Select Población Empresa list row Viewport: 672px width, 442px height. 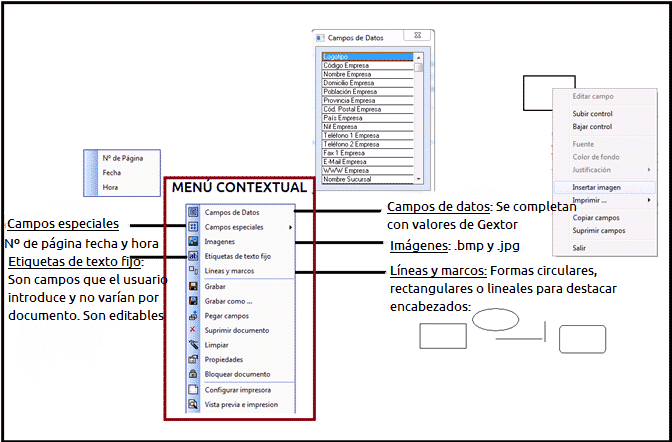368,92
